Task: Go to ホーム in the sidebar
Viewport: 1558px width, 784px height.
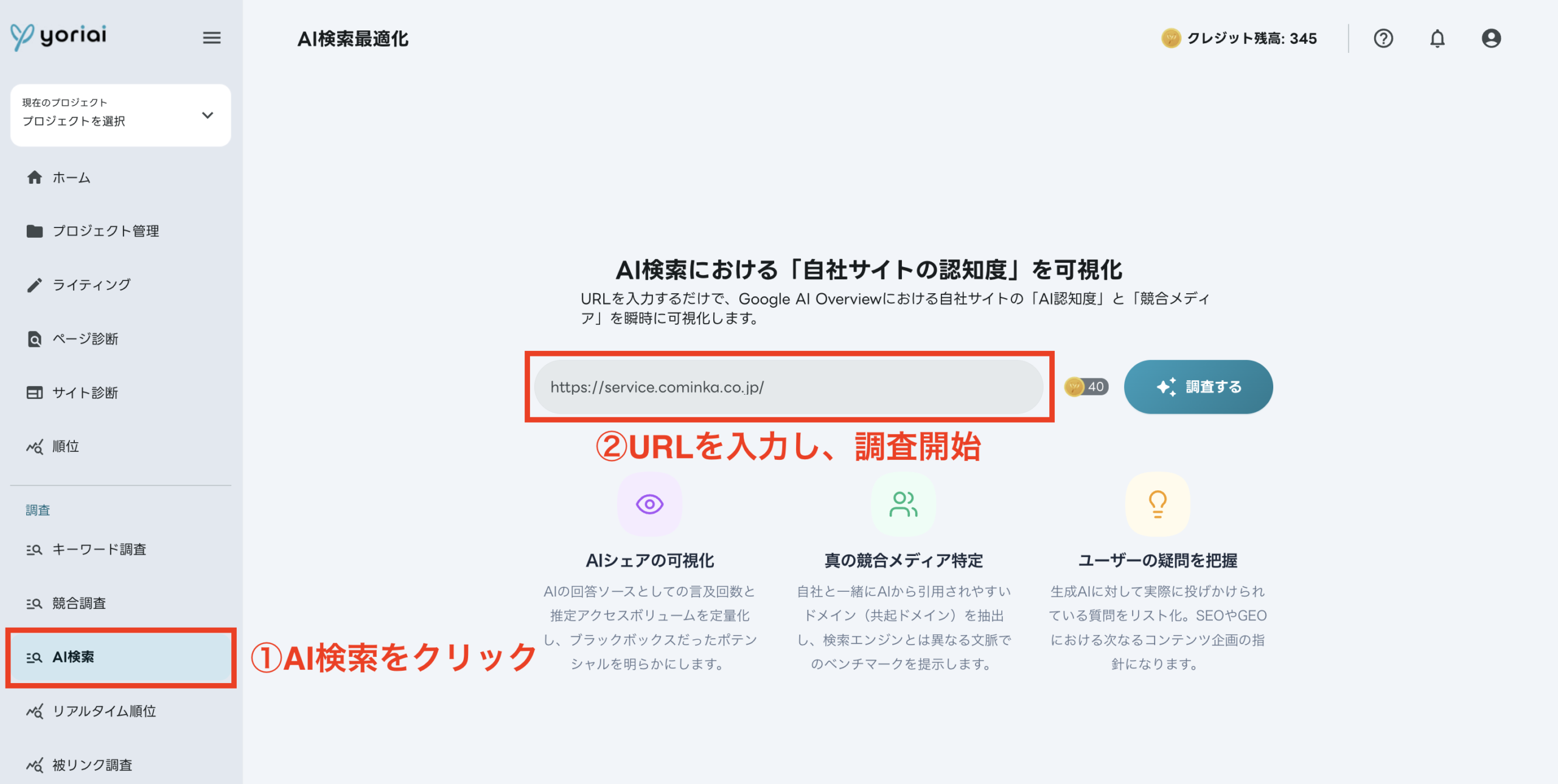Action: pyautogui.click(x=71, y=178)
